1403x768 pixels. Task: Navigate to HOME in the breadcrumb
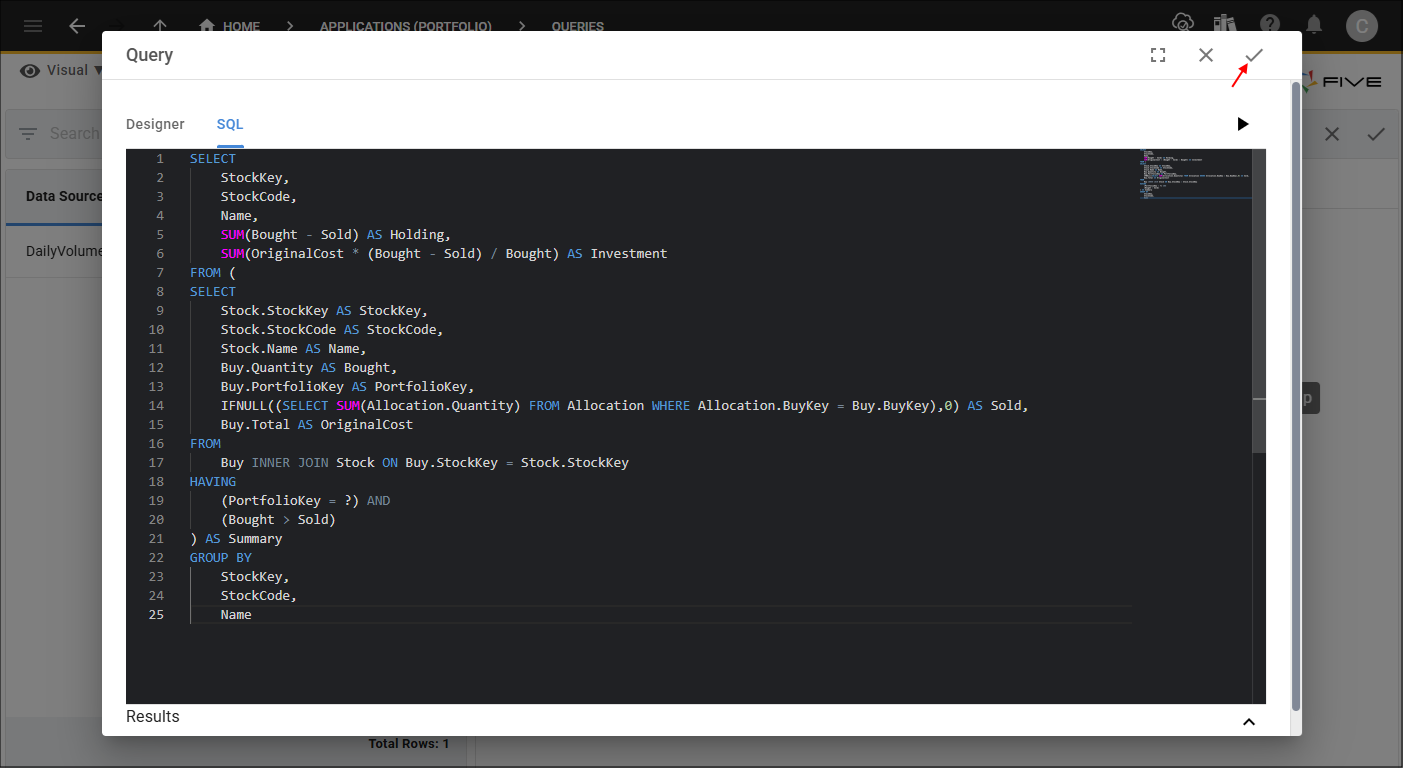click(230, 26)
